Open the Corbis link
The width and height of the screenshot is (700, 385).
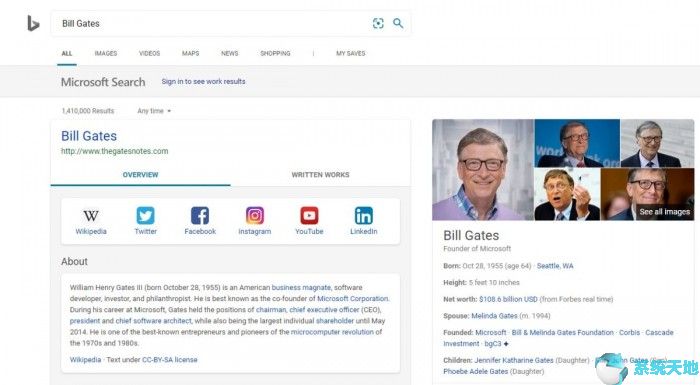click(x=629, y=332)
